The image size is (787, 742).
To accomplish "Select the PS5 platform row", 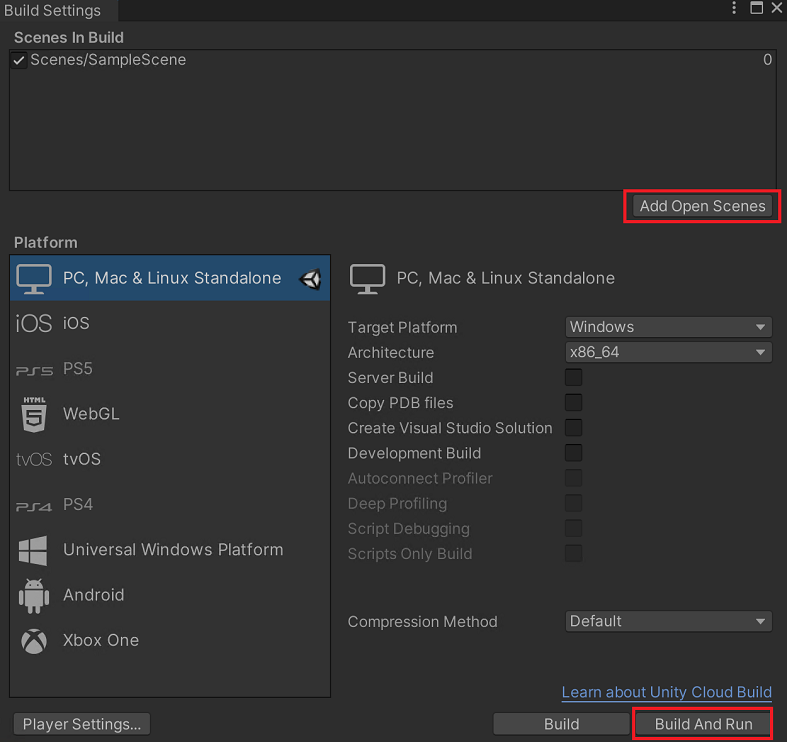I will coord(170,368).
